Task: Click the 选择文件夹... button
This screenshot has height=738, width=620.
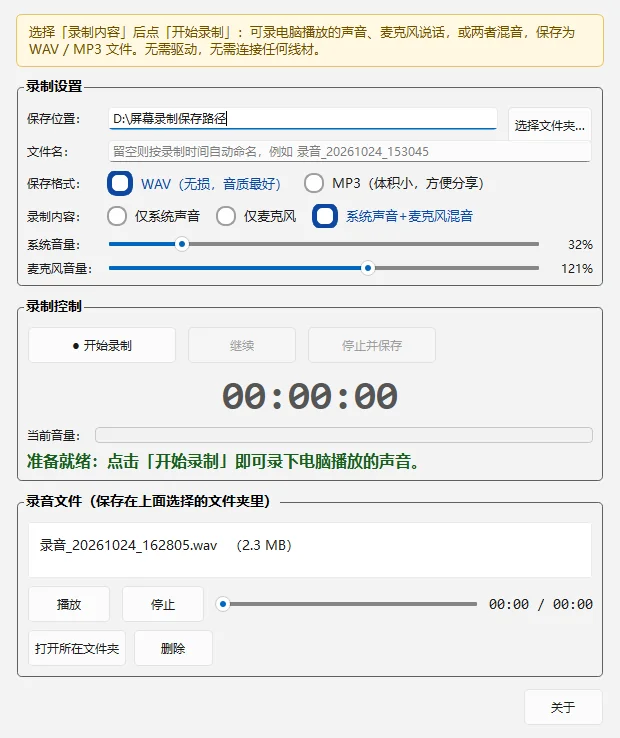Action: [x=549, y=126]
